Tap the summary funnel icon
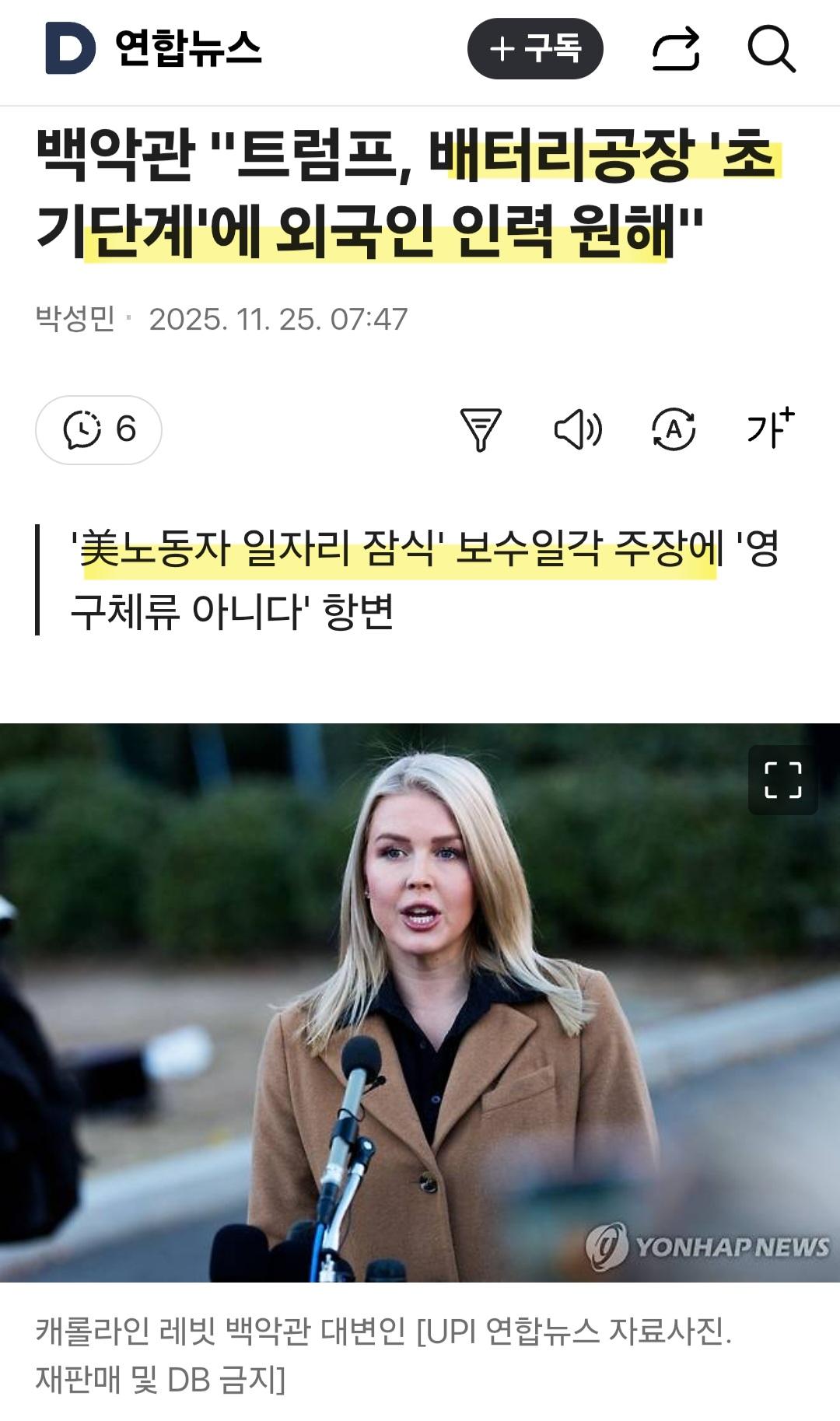 (481, 429)
